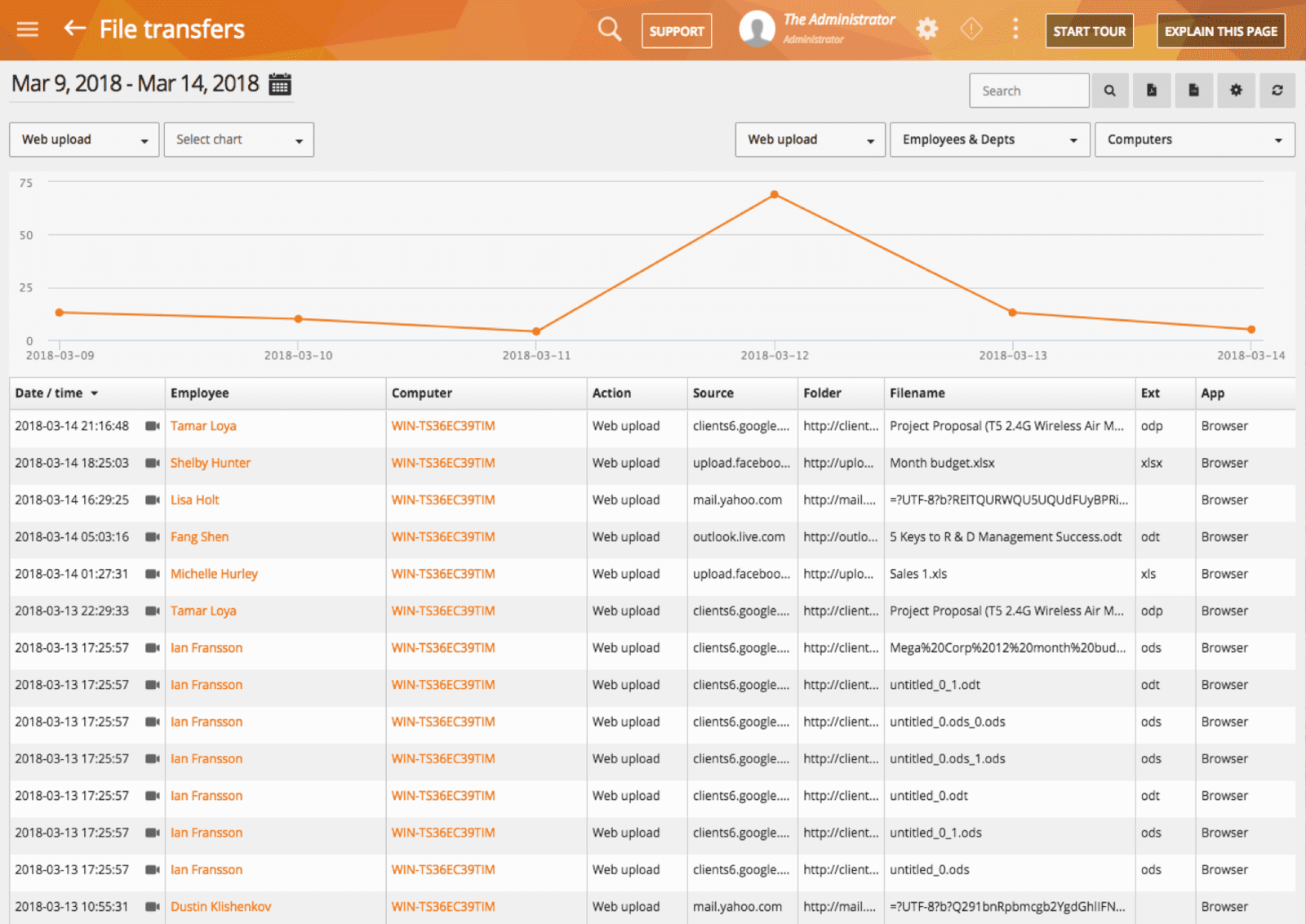Select the 2018-03-09 chart data point
The width and height of the screenshot is (1306, 924).
coord(60,313)
